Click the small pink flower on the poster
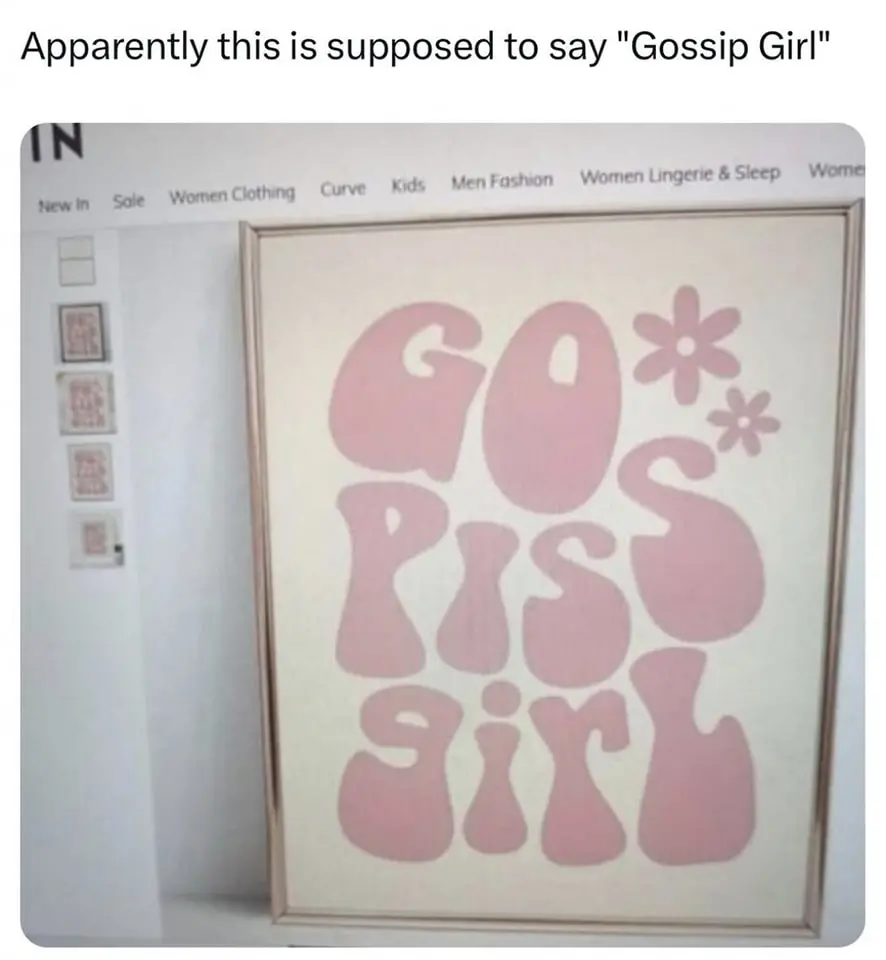886x960 pixels. coord(743,422)
